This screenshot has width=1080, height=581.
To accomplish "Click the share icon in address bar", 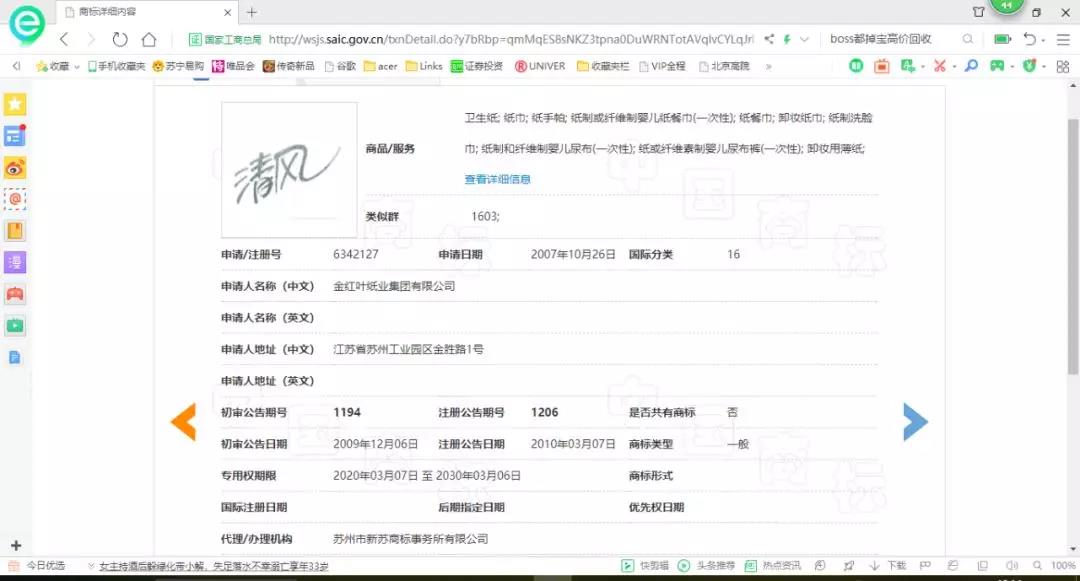I will tap(769, 39).
